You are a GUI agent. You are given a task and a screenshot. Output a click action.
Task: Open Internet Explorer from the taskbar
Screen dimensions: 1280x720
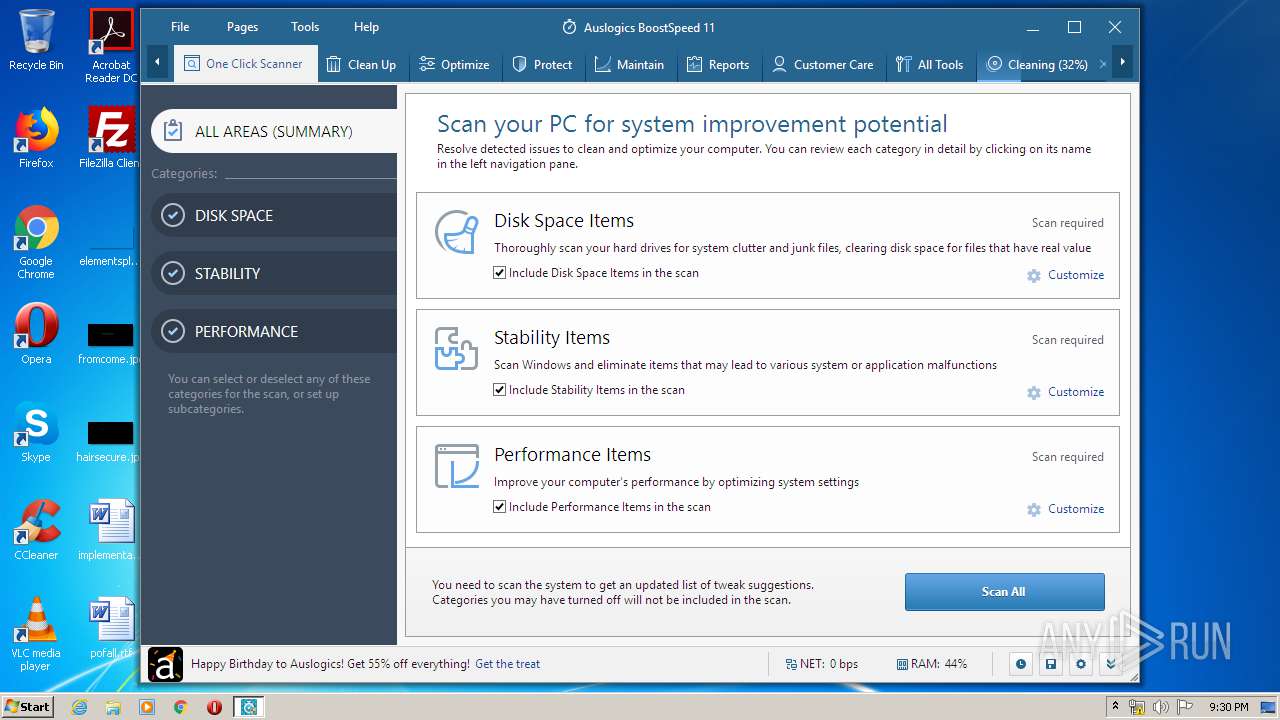[80, 707]
